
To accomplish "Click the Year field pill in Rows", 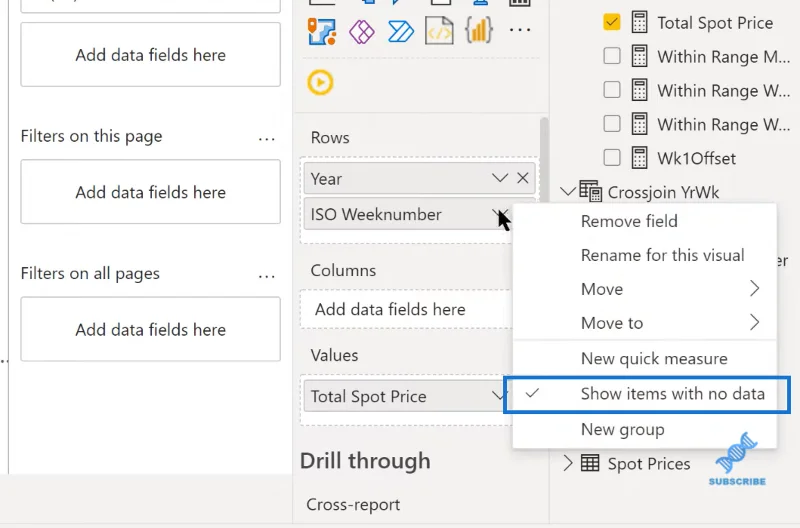I will 419,179.
